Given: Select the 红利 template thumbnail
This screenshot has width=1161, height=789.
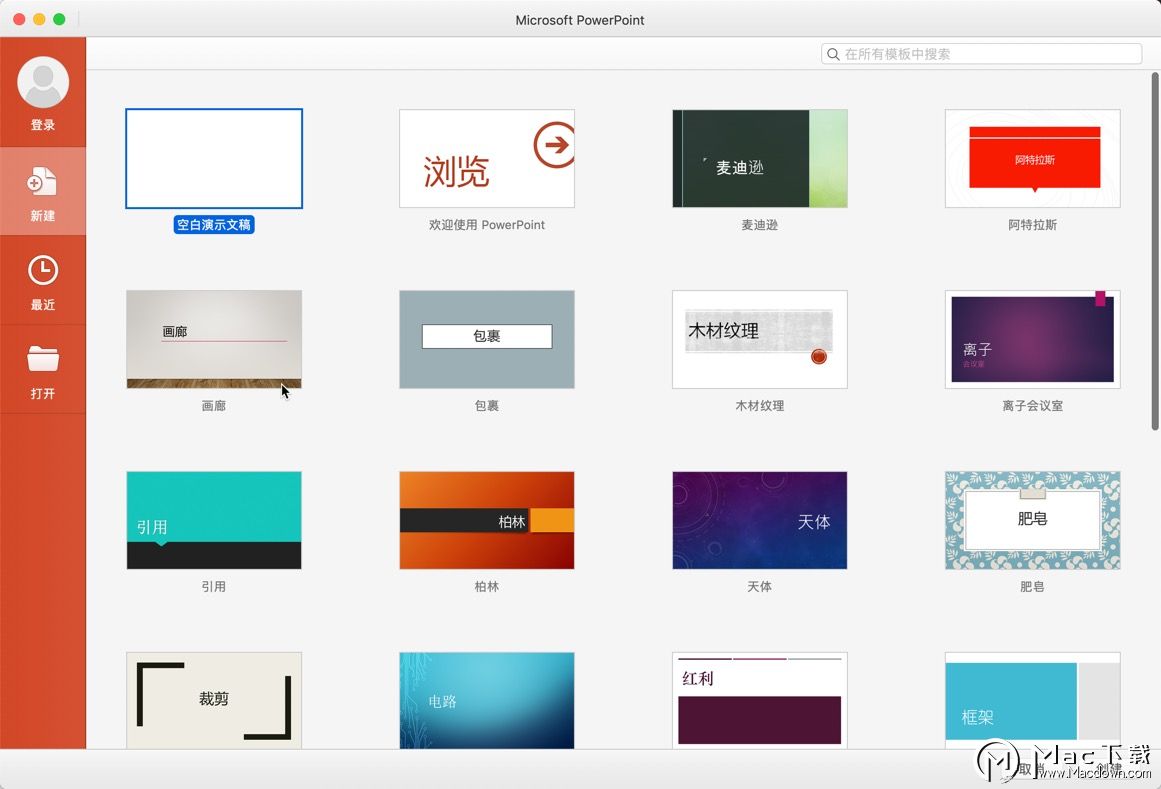Looking at the screenshot, I should (760, 700).
